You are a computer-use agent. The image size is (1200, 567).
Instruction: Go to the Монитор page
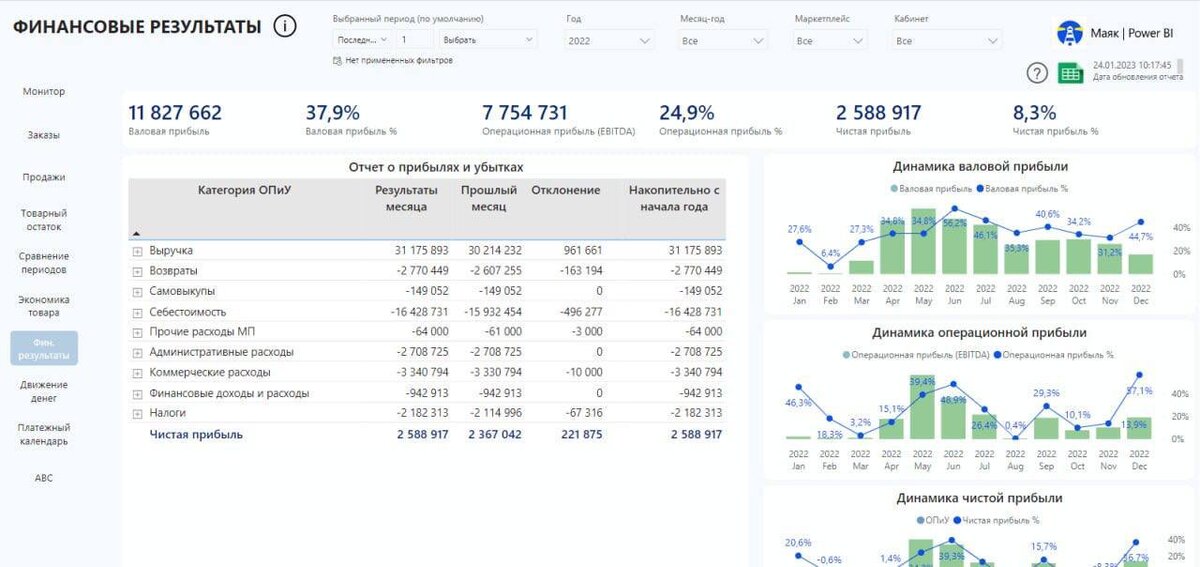point(44,92)
